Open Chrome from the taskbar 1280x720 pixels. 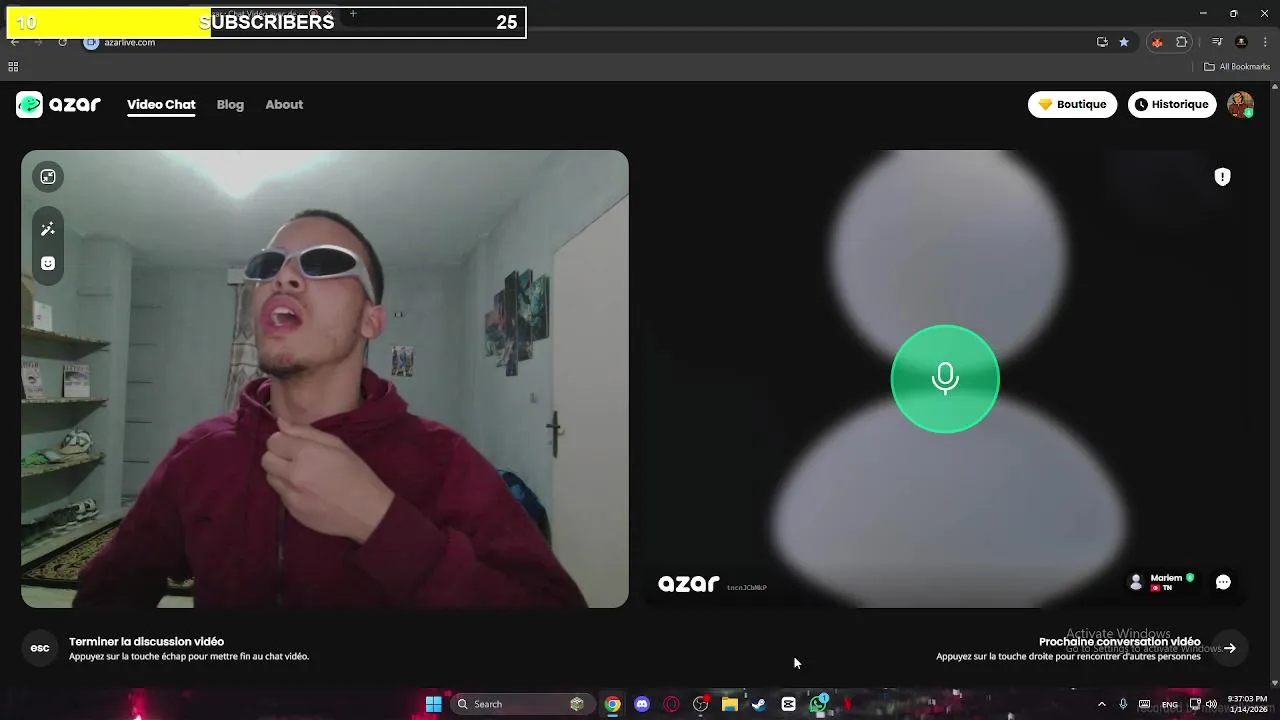click(612, 704)
